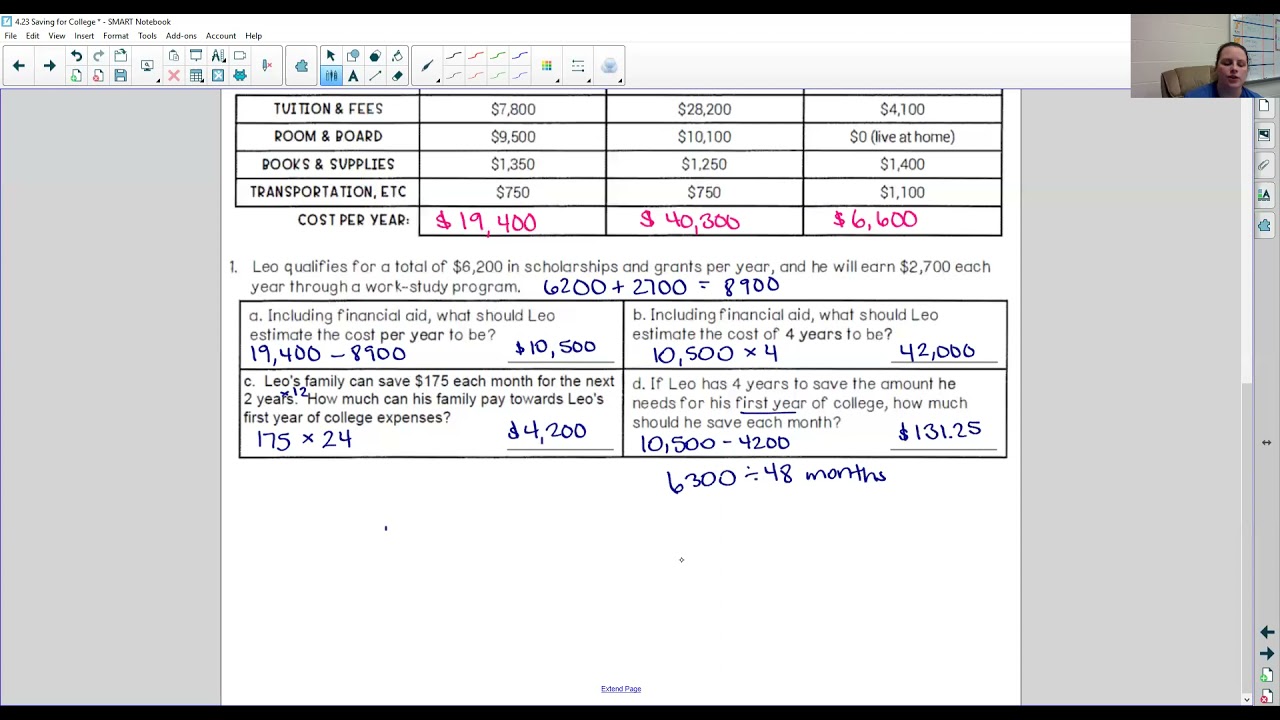Open the Add-ons menu
Image resolution: width=1280 pixels, height=720 pixels.
coord(181,36)
